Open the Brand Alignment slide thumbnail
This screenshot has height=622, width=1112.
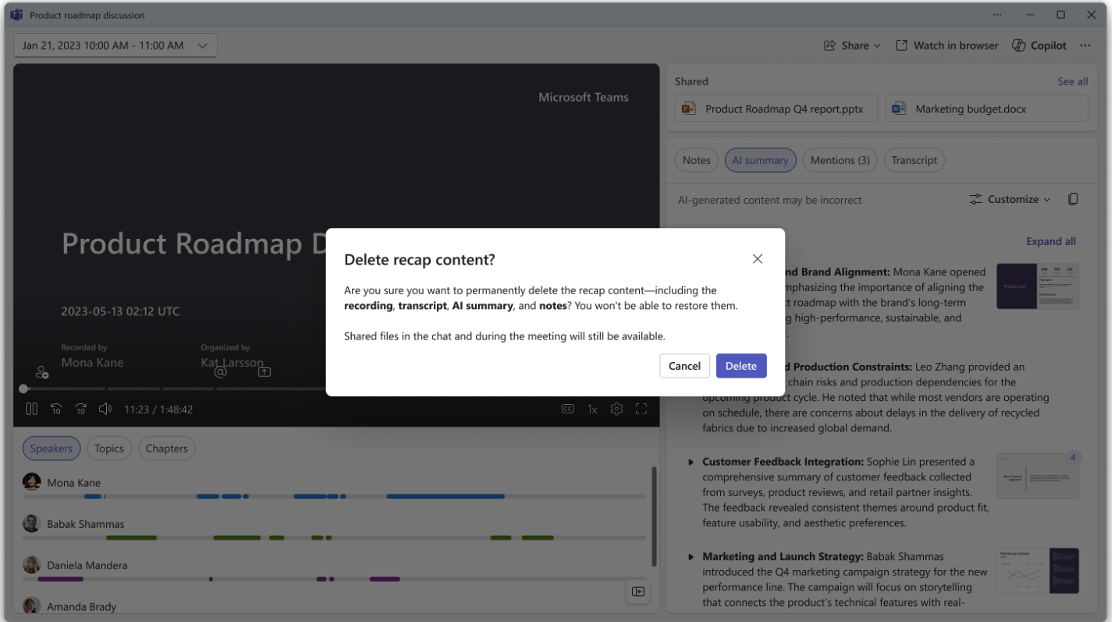1038,286
